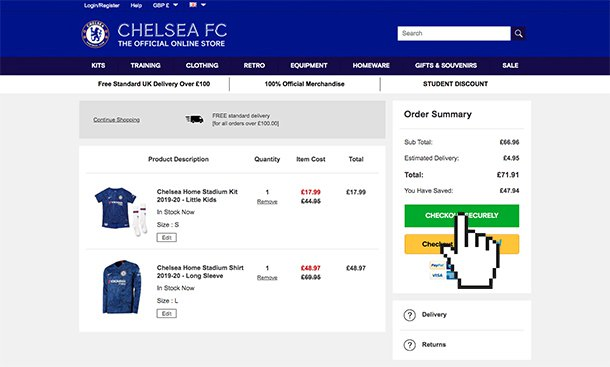Click the VISA payment logo

coord(437,275)
